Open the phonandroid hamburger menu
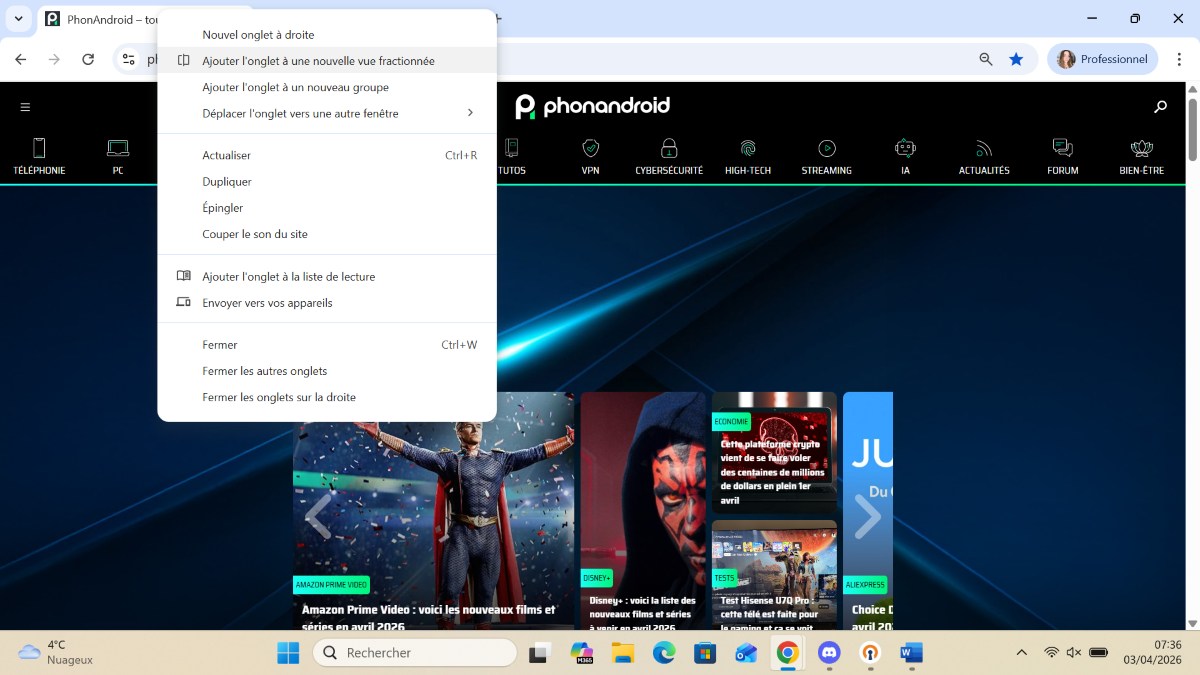This screenshot has height=675, width=1200. pos(25,106)
